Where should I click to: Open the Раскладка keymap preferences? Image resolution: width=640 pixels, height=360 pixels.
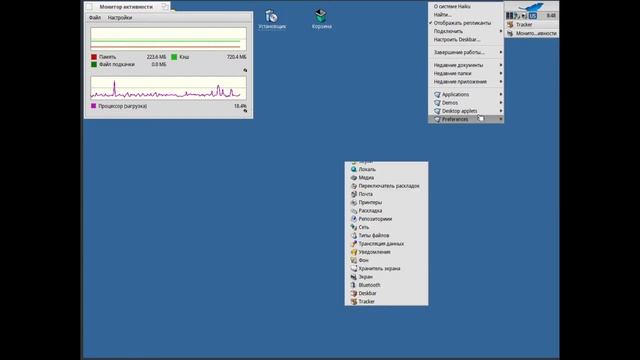(x=386, y=211)
